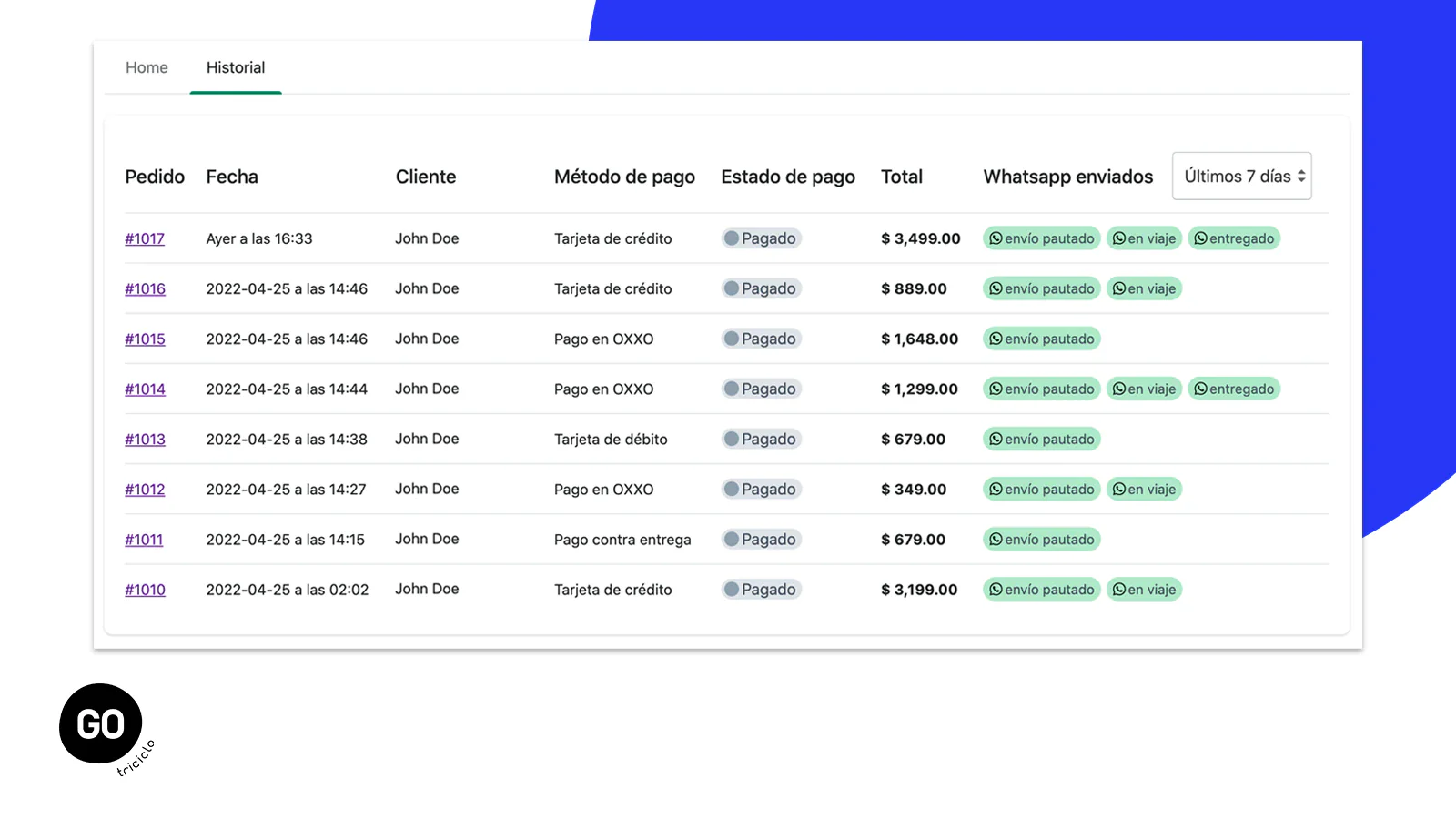Click the Pagado status badge for order #1012
The image size is (1456, 819).
pos(761,489)
